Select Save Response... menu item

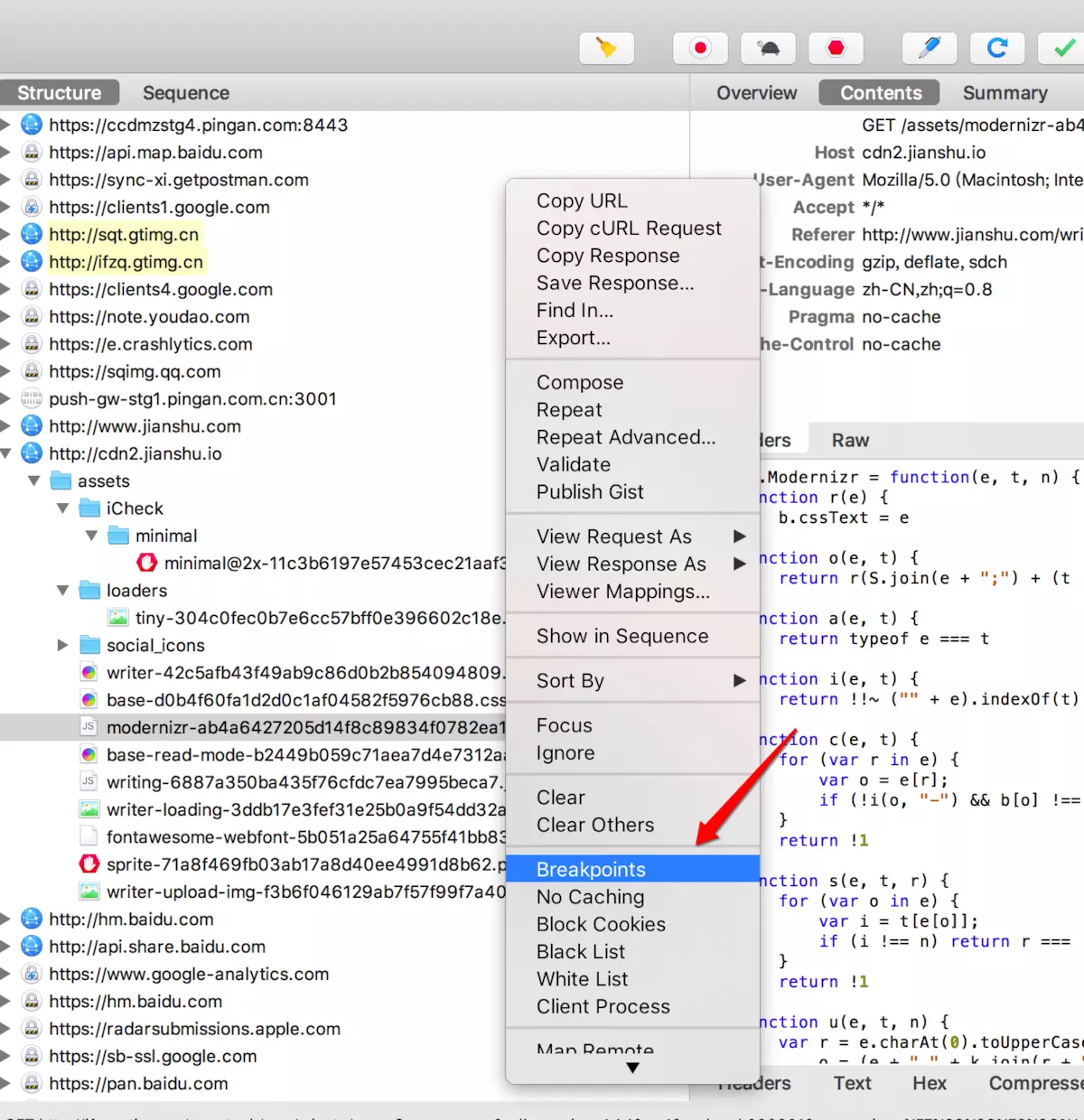[632, 283]
